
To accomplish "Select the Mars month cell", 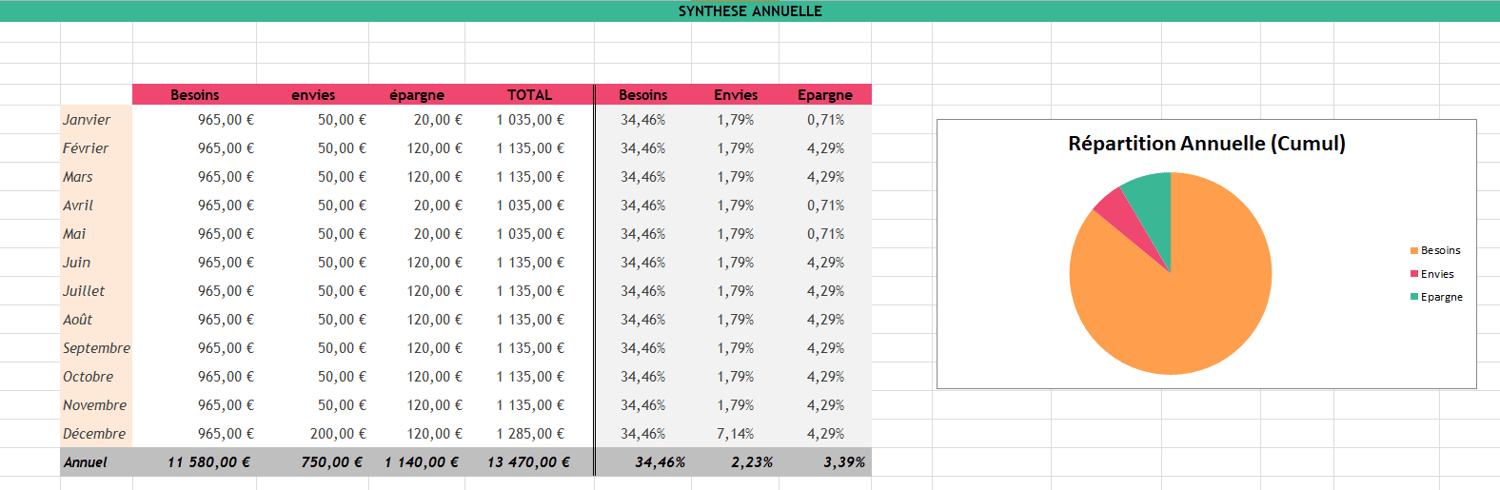I will click(x=96, y=177).
